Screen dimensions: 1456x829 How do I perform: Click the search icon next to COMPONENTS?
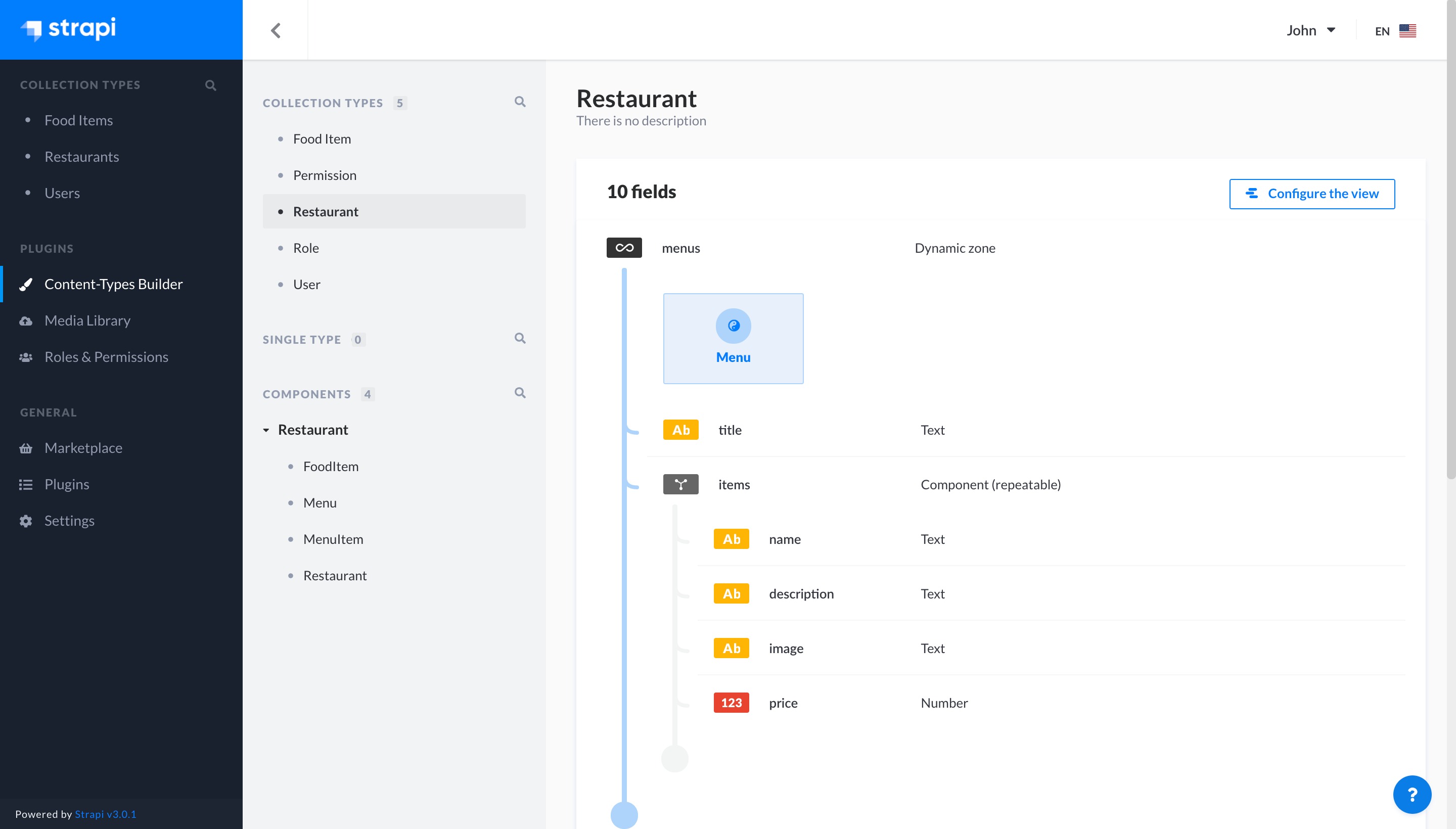pos(519,393)
